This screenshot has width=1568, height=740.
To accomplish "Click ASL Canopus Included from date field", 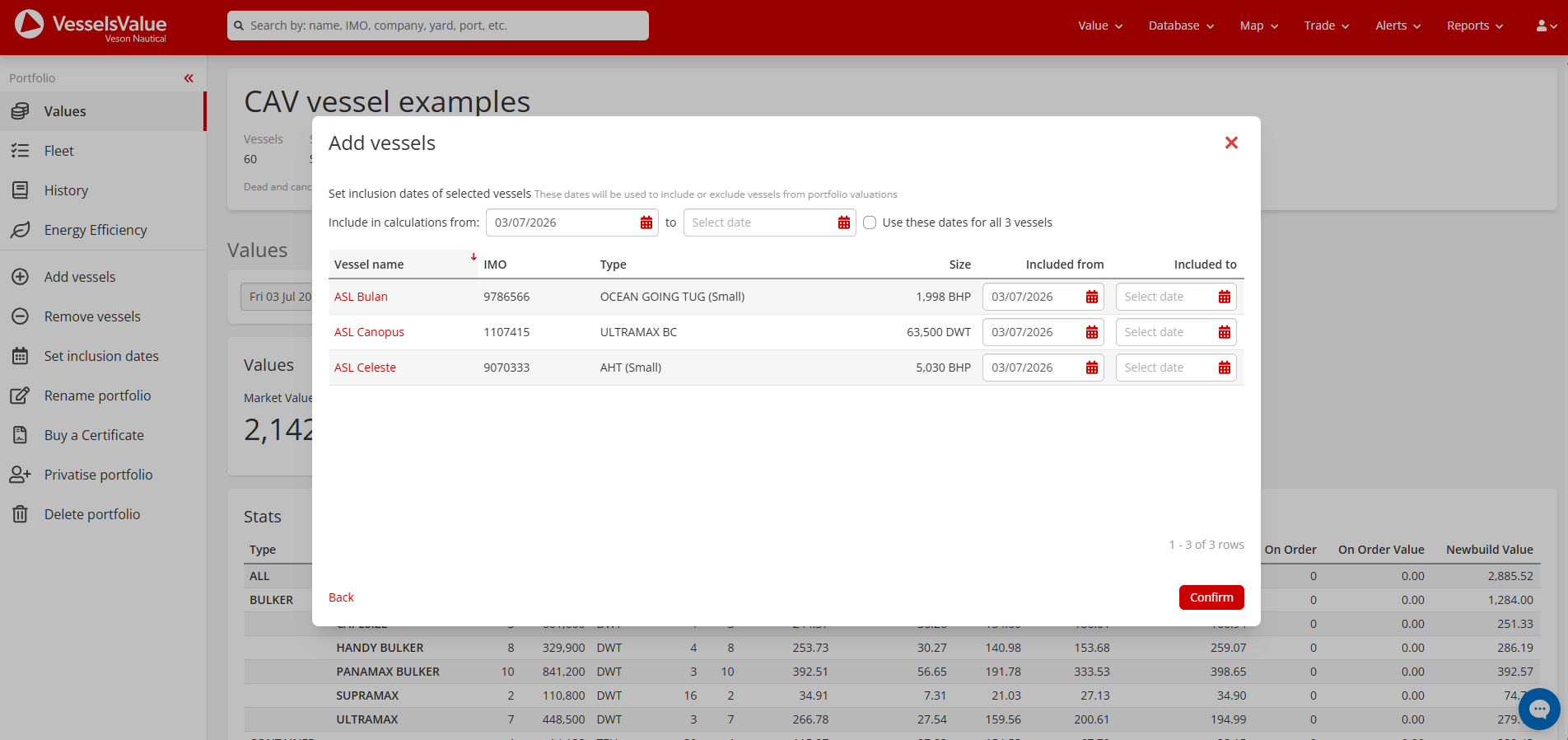I will coord(1043,332).
